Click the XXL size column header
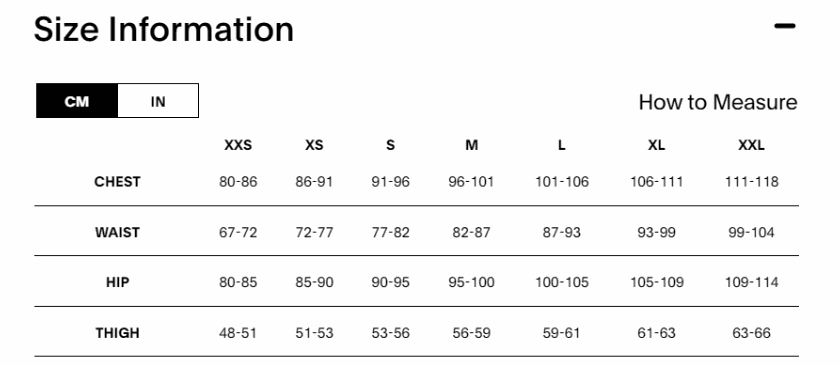 coord(752,145)
